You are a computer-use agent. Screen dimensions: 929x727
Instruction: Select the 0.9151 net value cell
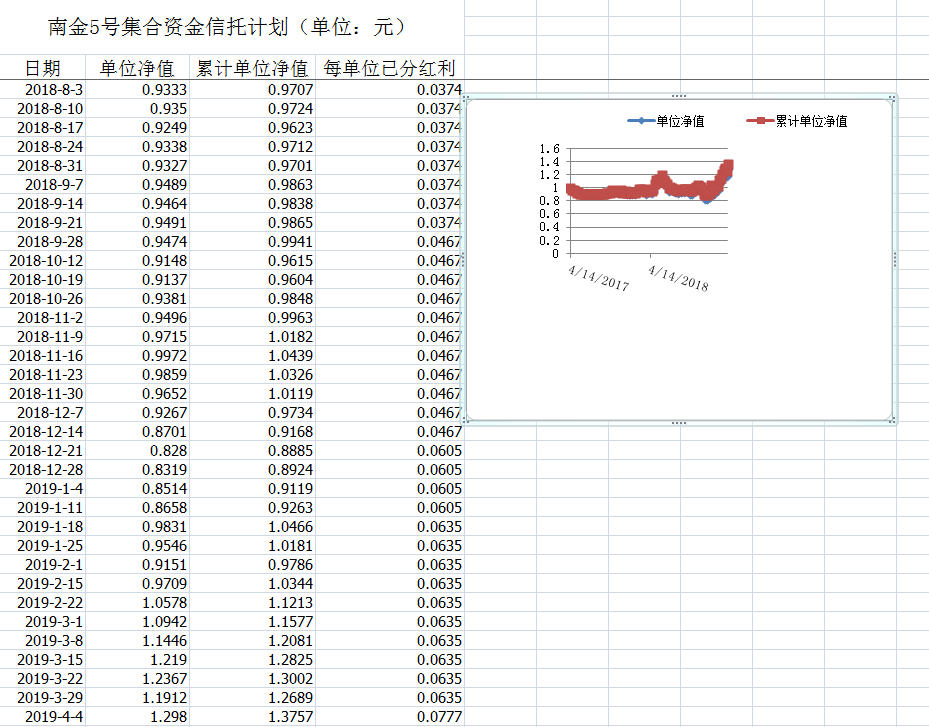pyautogui.click(x=137, y=564)
